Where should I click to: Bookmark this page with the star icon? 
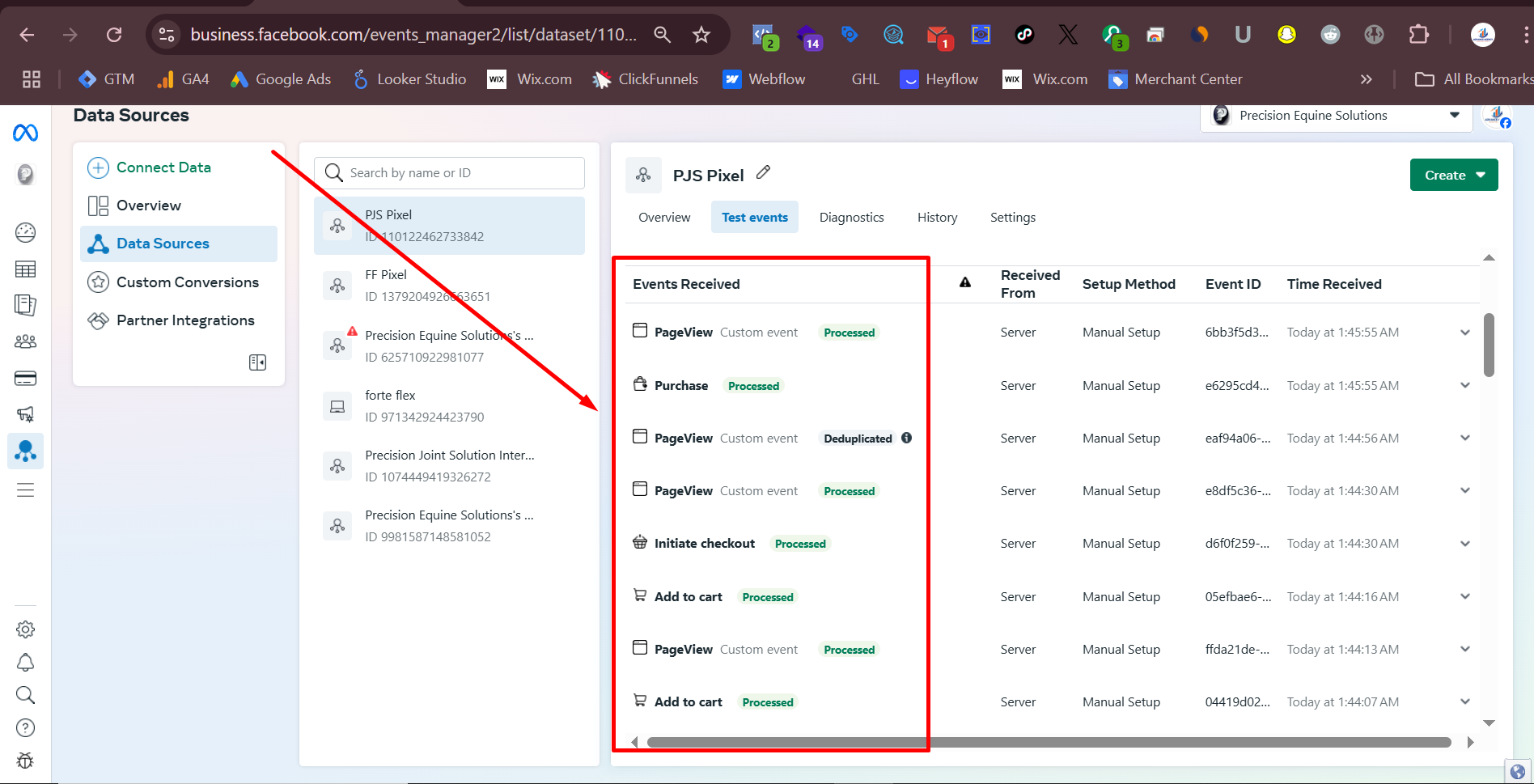(701, 35)
